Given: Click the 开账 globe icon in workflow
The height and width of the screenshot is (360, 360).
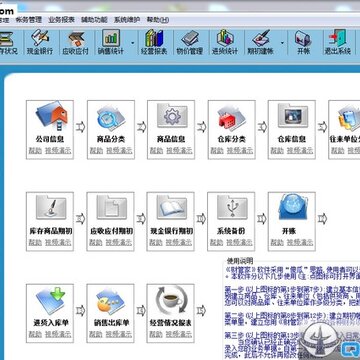Looking at the screenshot, I should click(x=292, y=207).
